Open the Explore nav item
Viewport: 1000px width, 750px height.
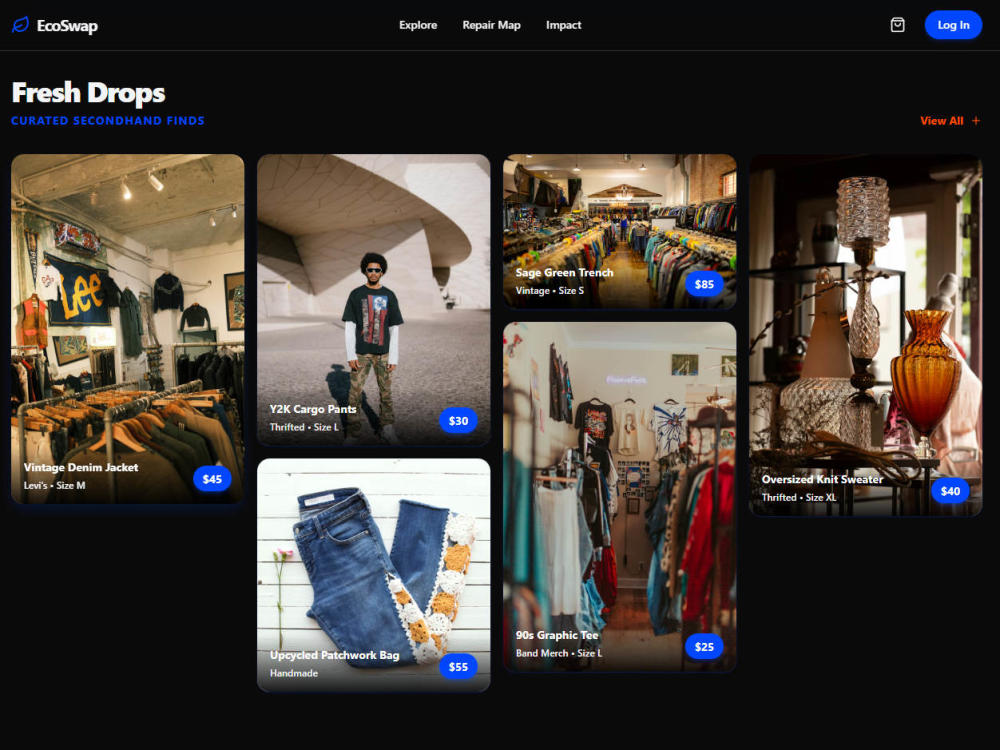click(x=418, y=25)
